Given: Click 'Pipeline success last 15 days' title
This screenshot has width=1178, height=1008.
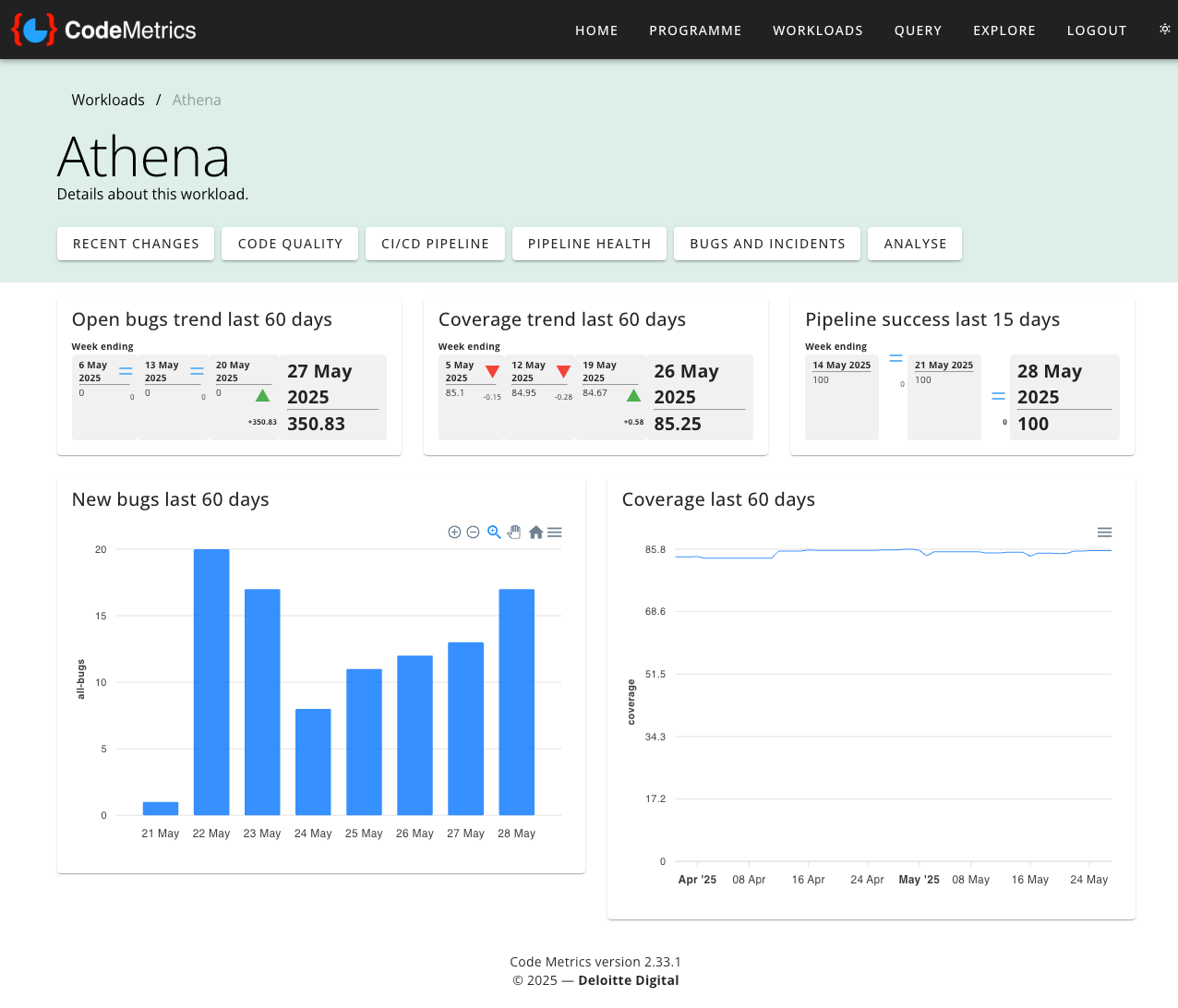Looking at the screenshot, I should point(932,319).
